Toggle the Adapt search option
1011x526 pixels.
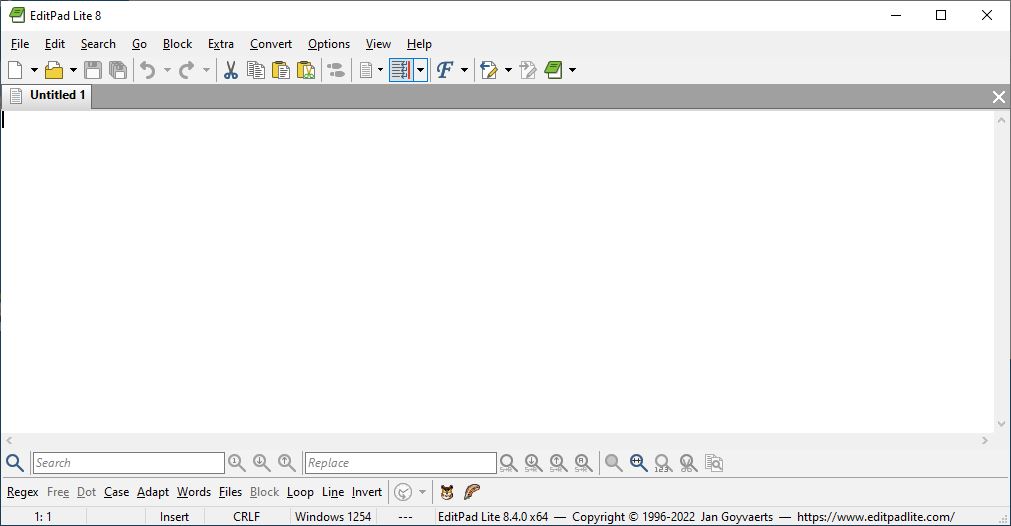point(153,492)
